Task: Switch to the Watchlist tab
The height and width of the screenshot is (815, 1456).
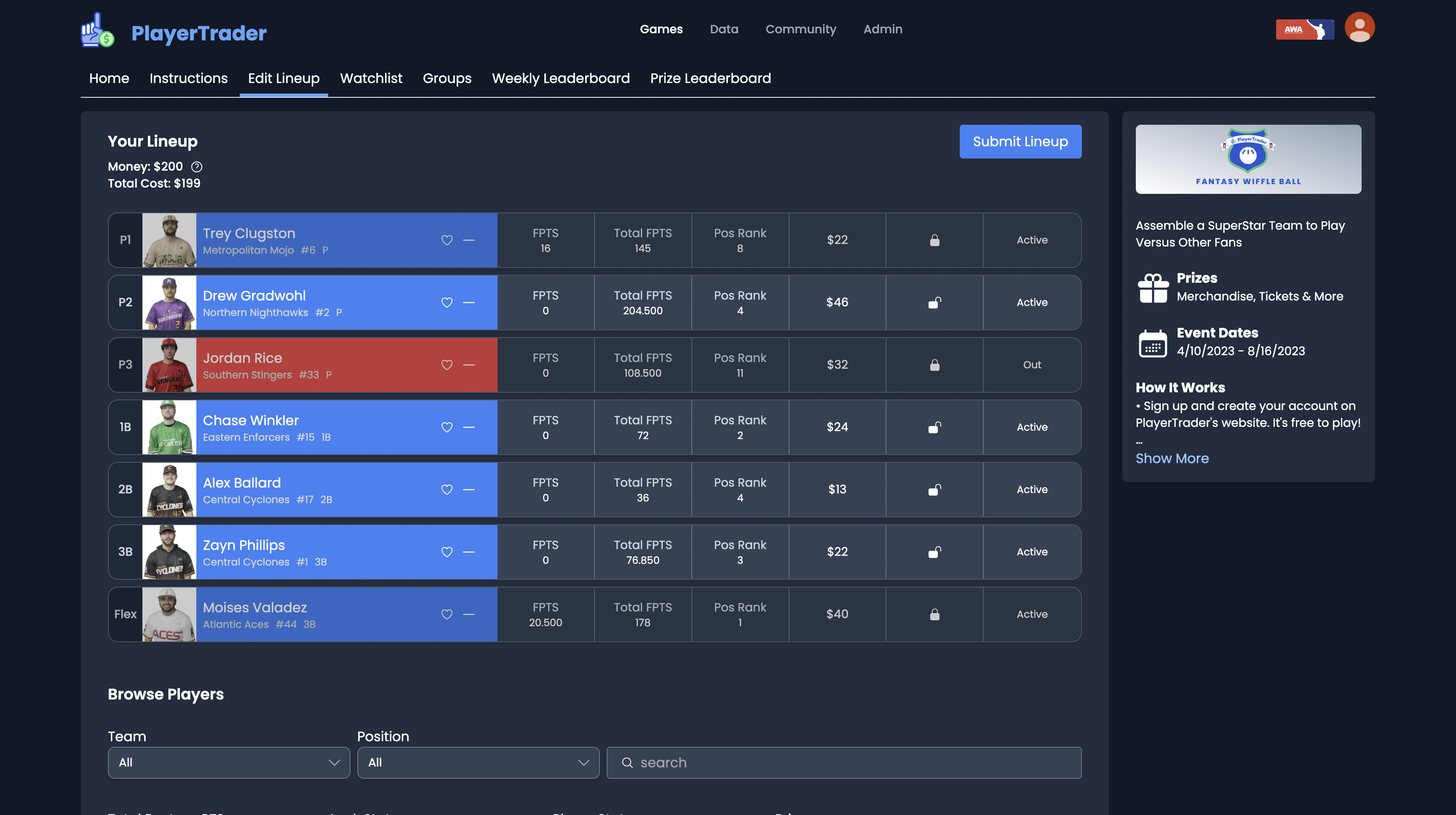Action: pos(371,78)
